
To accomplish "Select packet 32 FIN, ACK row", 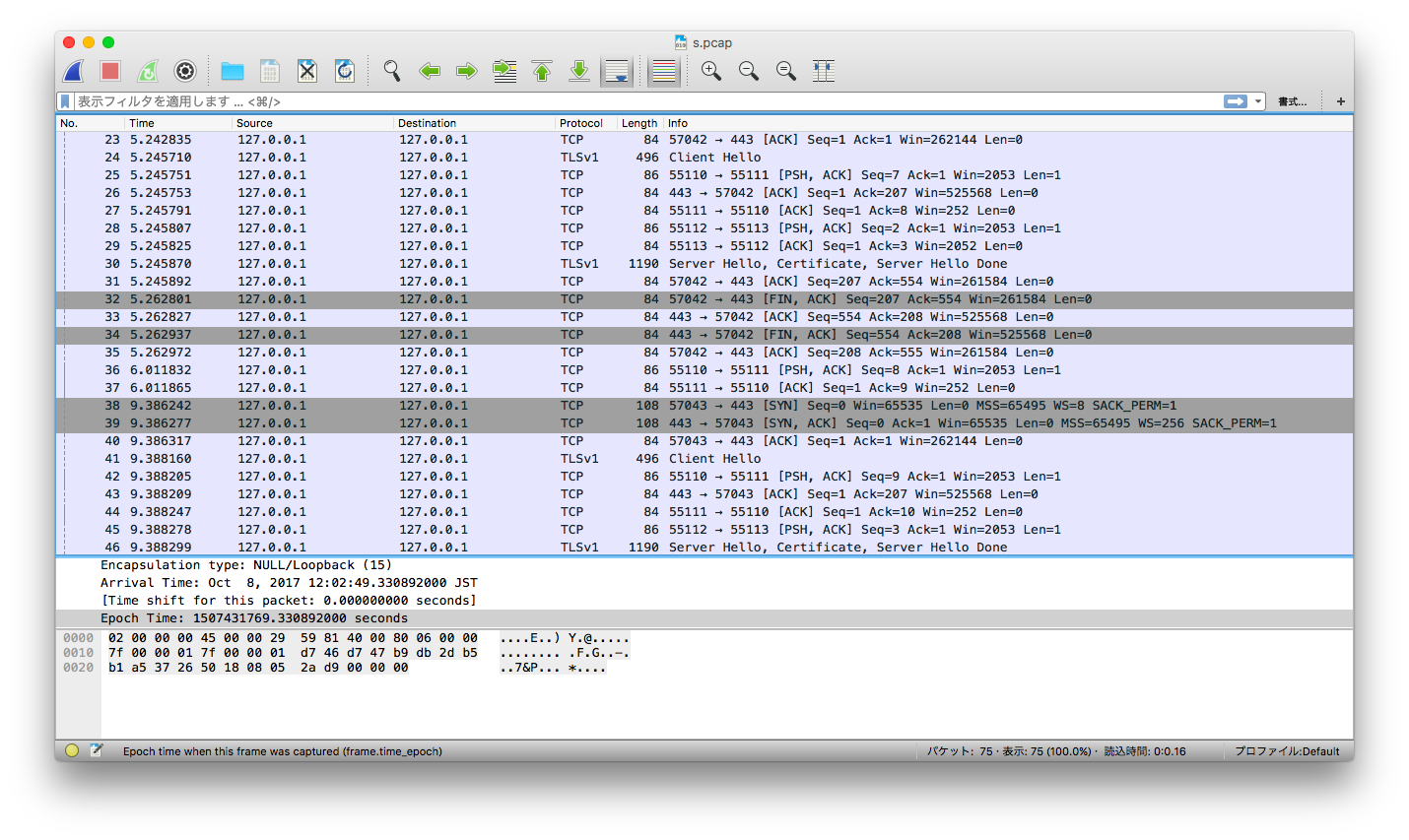I will pos(704,299).
